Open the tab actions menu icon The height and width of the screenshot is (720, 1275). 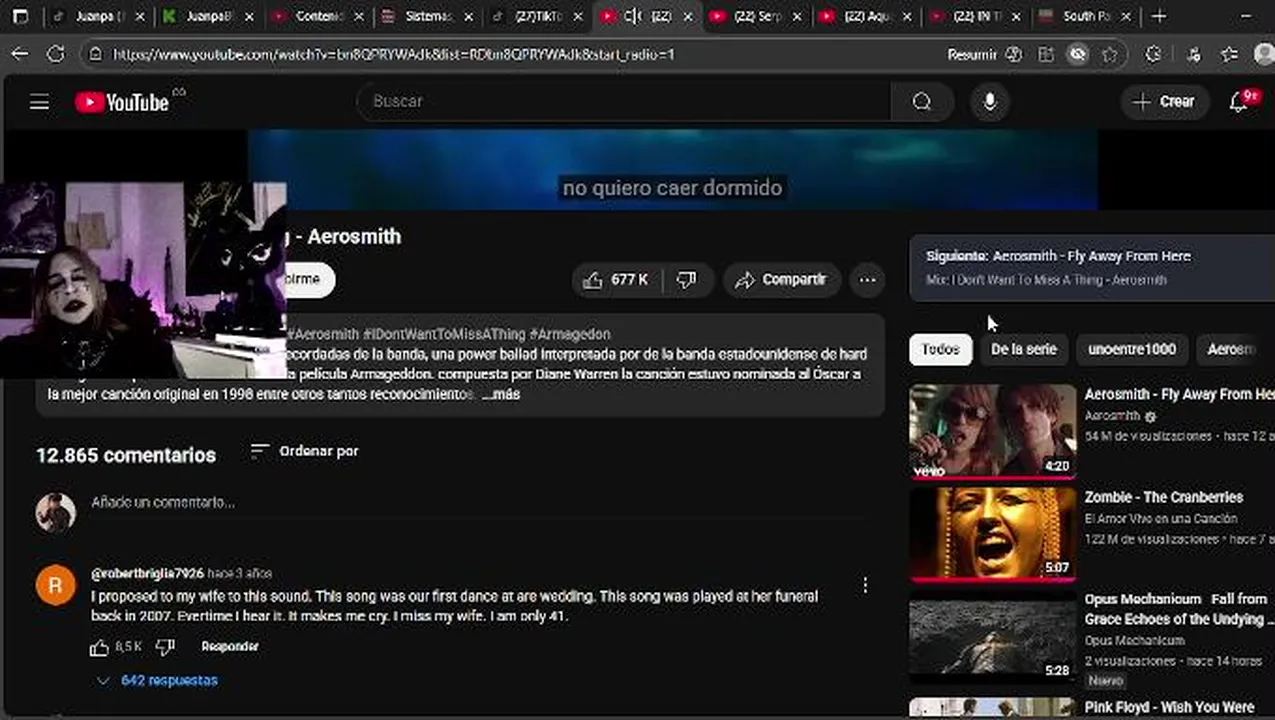coord(20,16)
